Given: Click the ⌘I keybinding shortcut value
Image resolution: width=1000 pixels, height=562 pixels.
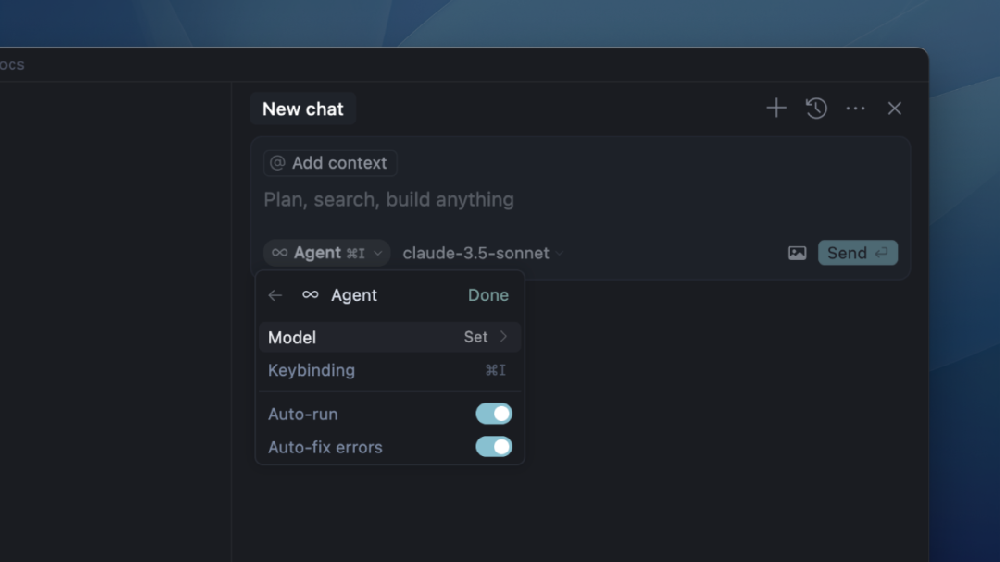Looking at the screenshot, I should pos(495,370).
